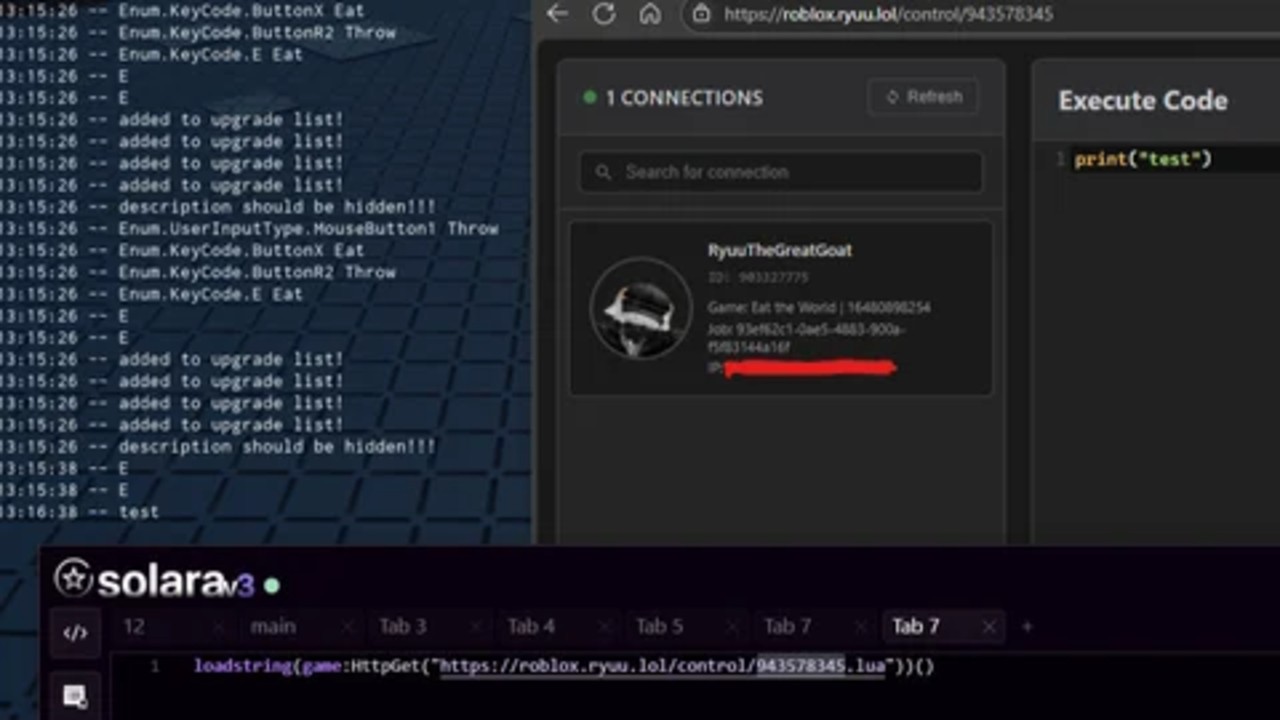
Task: View site info via the address bar lock icon
Action: (x=702, y=14)
